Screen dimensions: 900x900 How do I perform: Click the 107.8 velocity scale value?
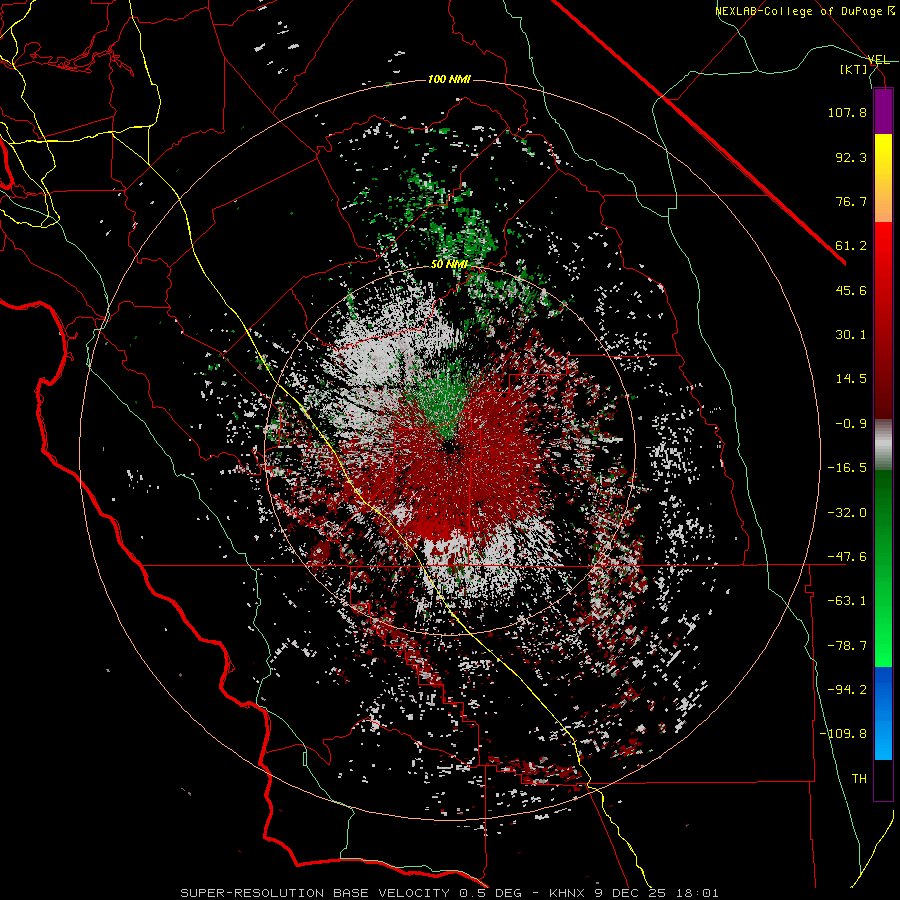[x=847, y=112]
